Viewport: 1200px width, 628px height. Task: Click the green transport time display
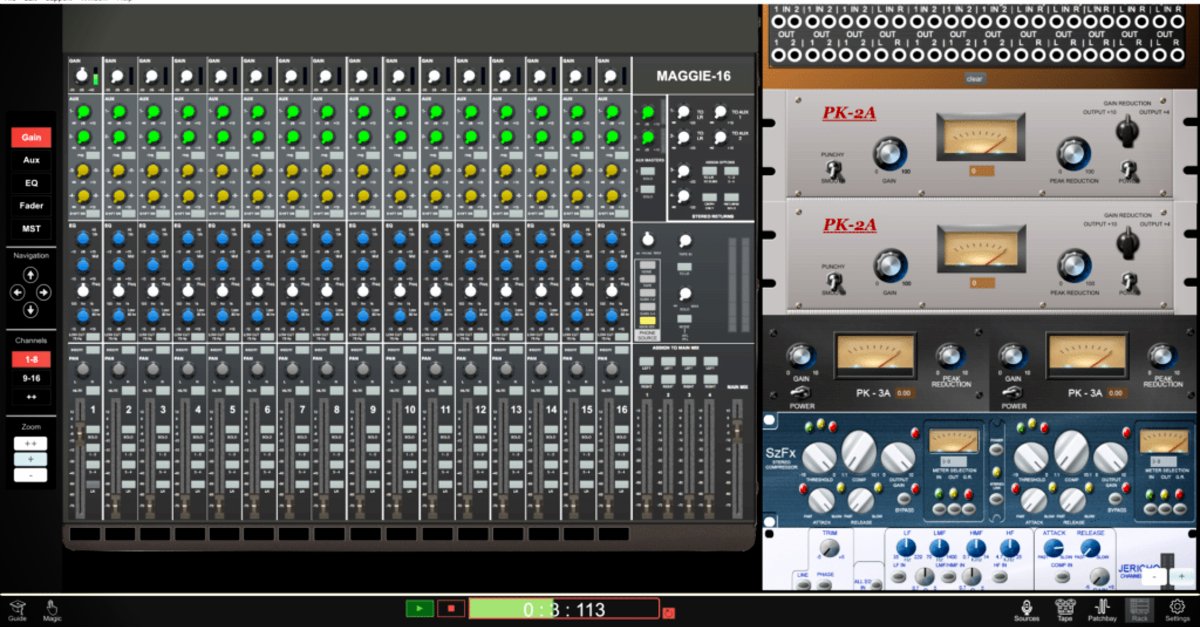564,608
